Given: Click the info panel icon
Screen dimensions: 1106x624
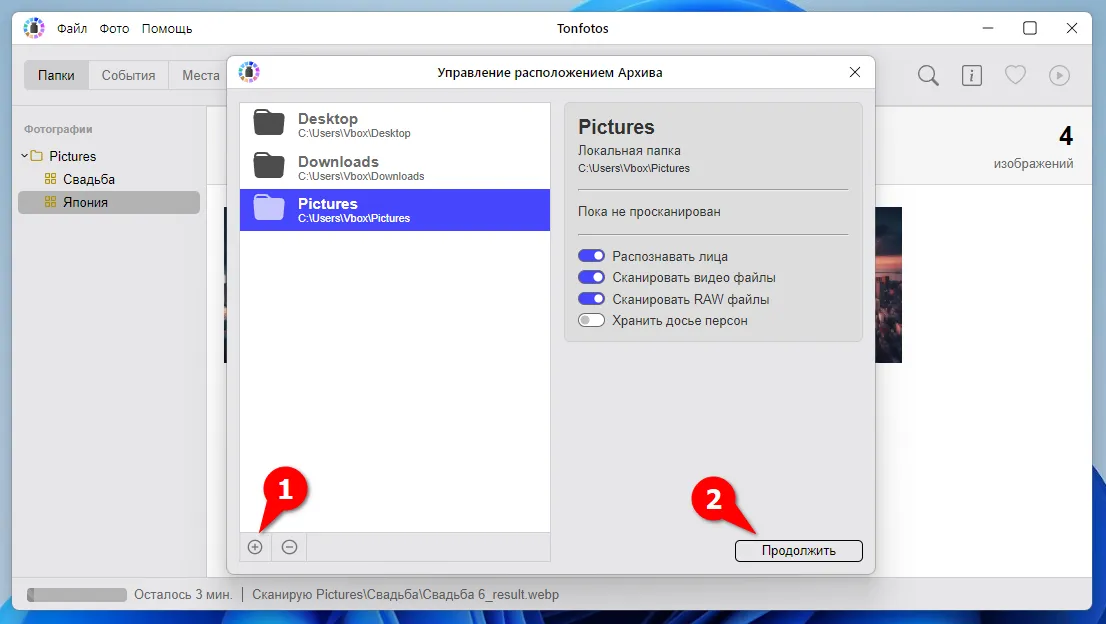Looking at the screenshot, I should pyautogui.click(x=971, y=75).
